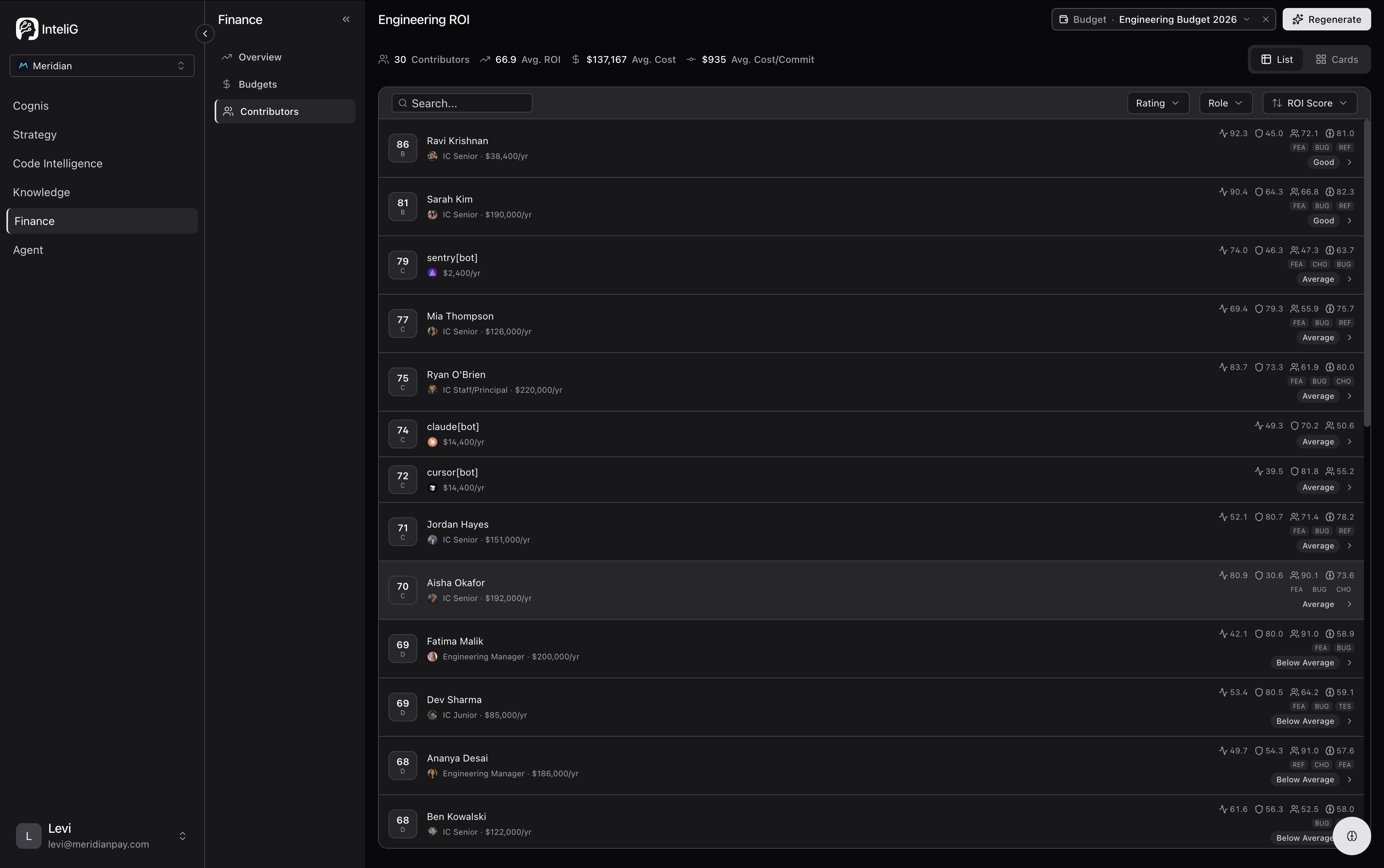This screenshot has width=1384, height=868.
Task: Click the Regenerate button
Action: (x=1326, y=20)
